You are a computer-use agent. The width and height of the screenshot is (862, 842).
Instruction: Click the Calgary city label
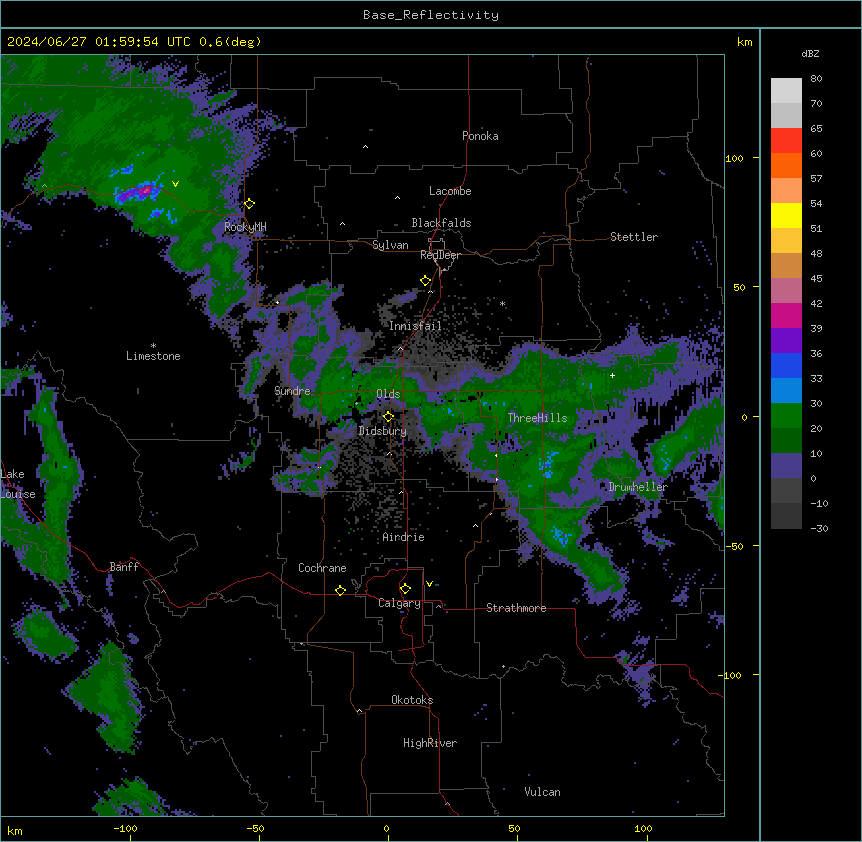(x=400, y=603)
